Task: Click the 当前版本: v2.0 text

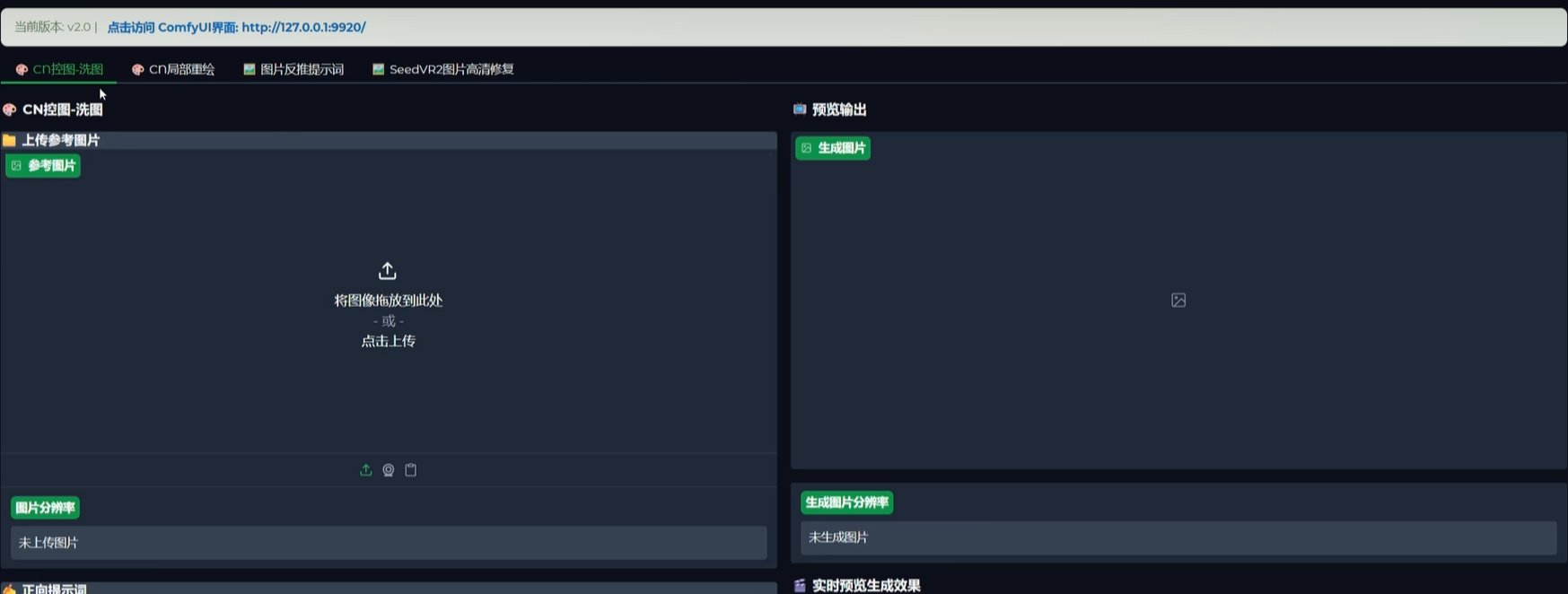Action: [52, 27]
